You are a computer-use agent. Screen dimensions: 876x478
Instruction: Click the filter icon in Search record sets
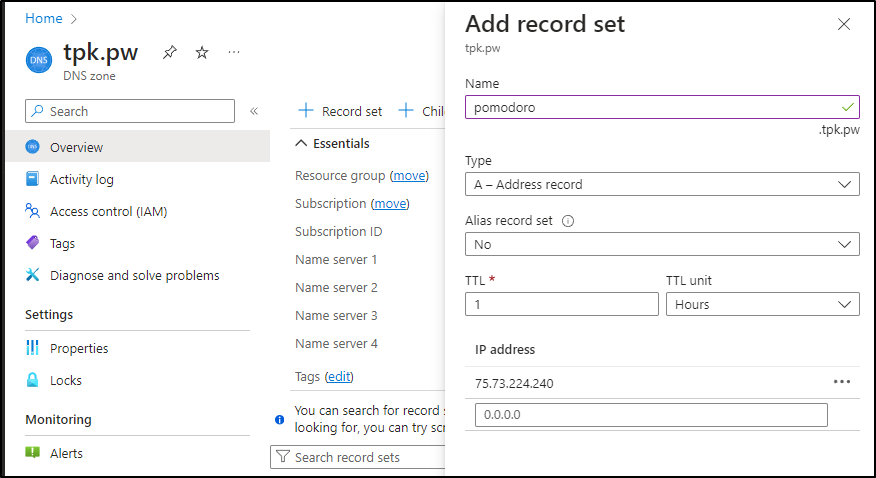(283, 457)
